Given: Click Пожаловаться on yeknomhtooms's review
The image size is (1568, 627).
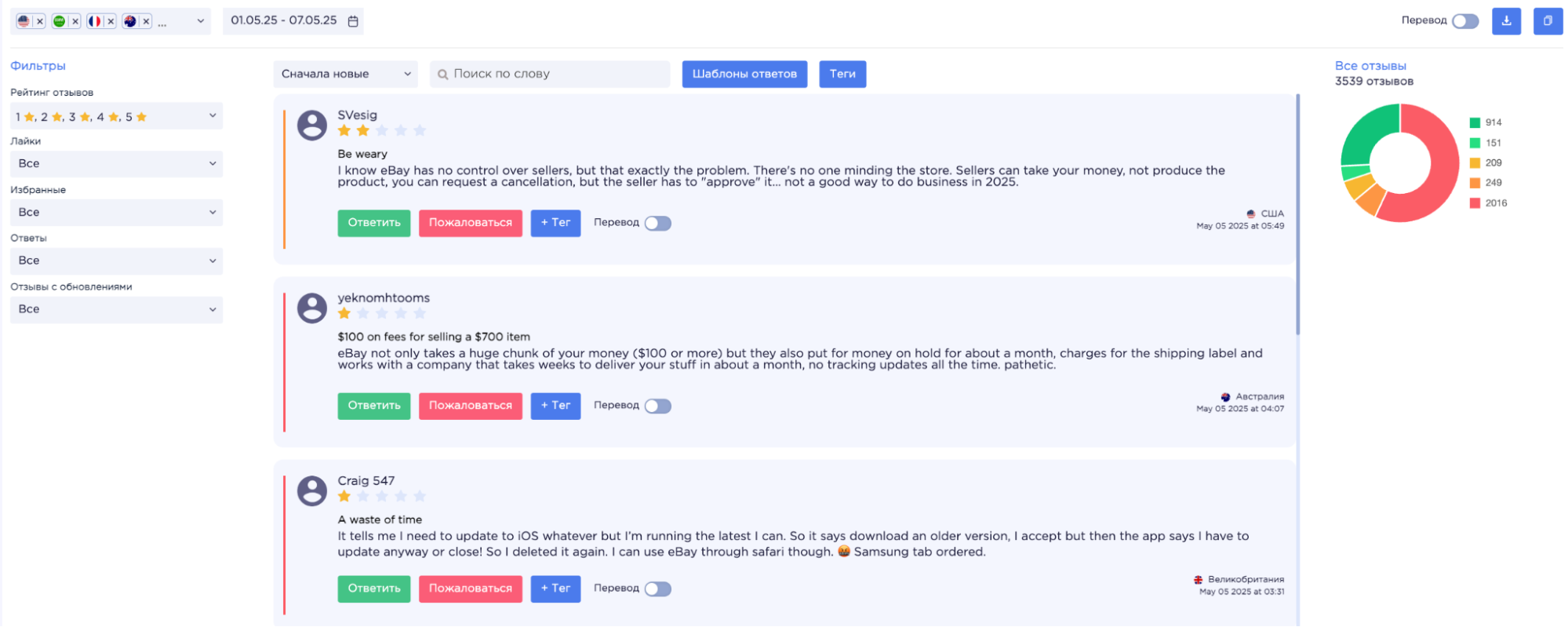Looking at the screenshot, I should pos(471,406).
